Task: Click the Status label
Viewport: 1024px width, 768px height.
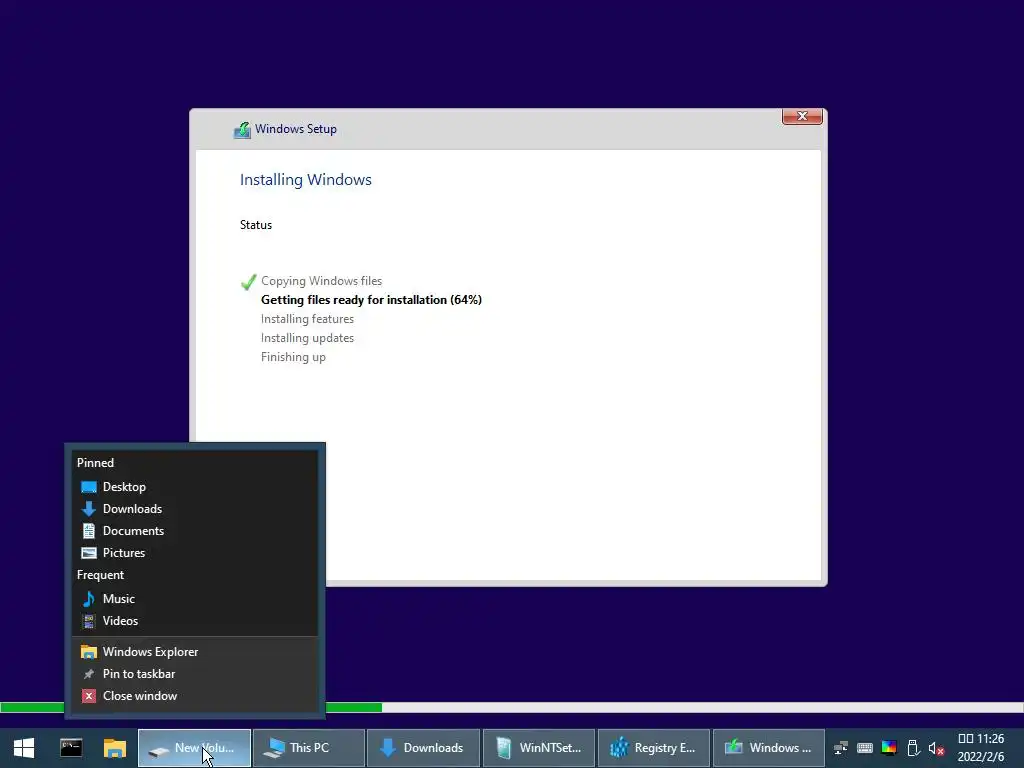Action: point(255,225)
